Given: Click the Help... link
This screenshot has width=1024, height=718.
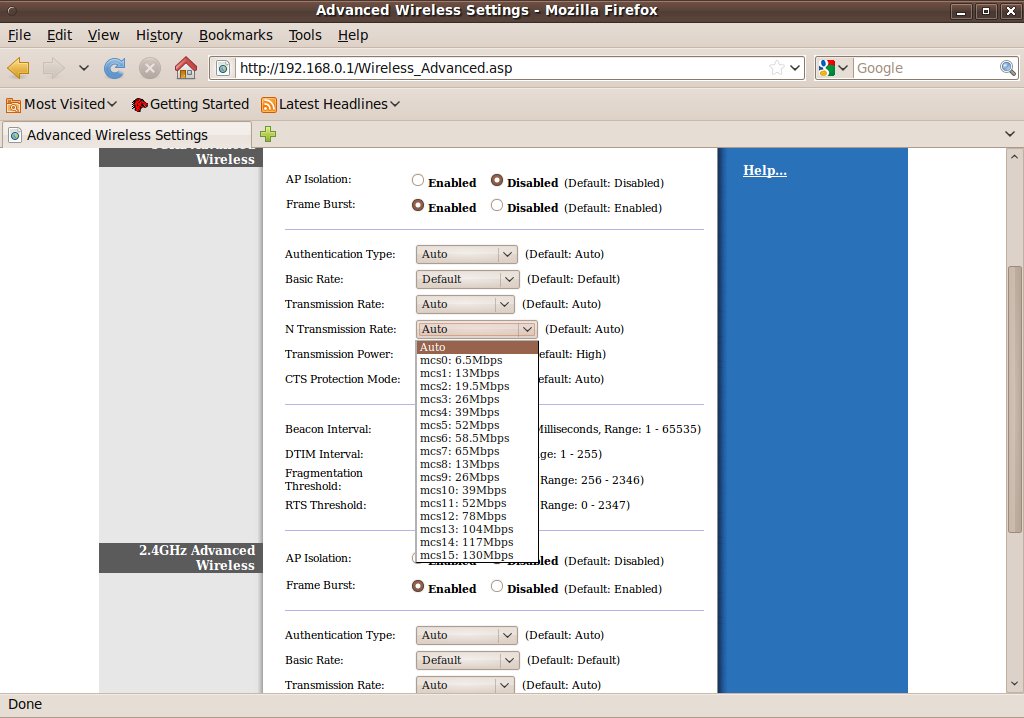Looking at the screenshot, I should click(764, 171).
